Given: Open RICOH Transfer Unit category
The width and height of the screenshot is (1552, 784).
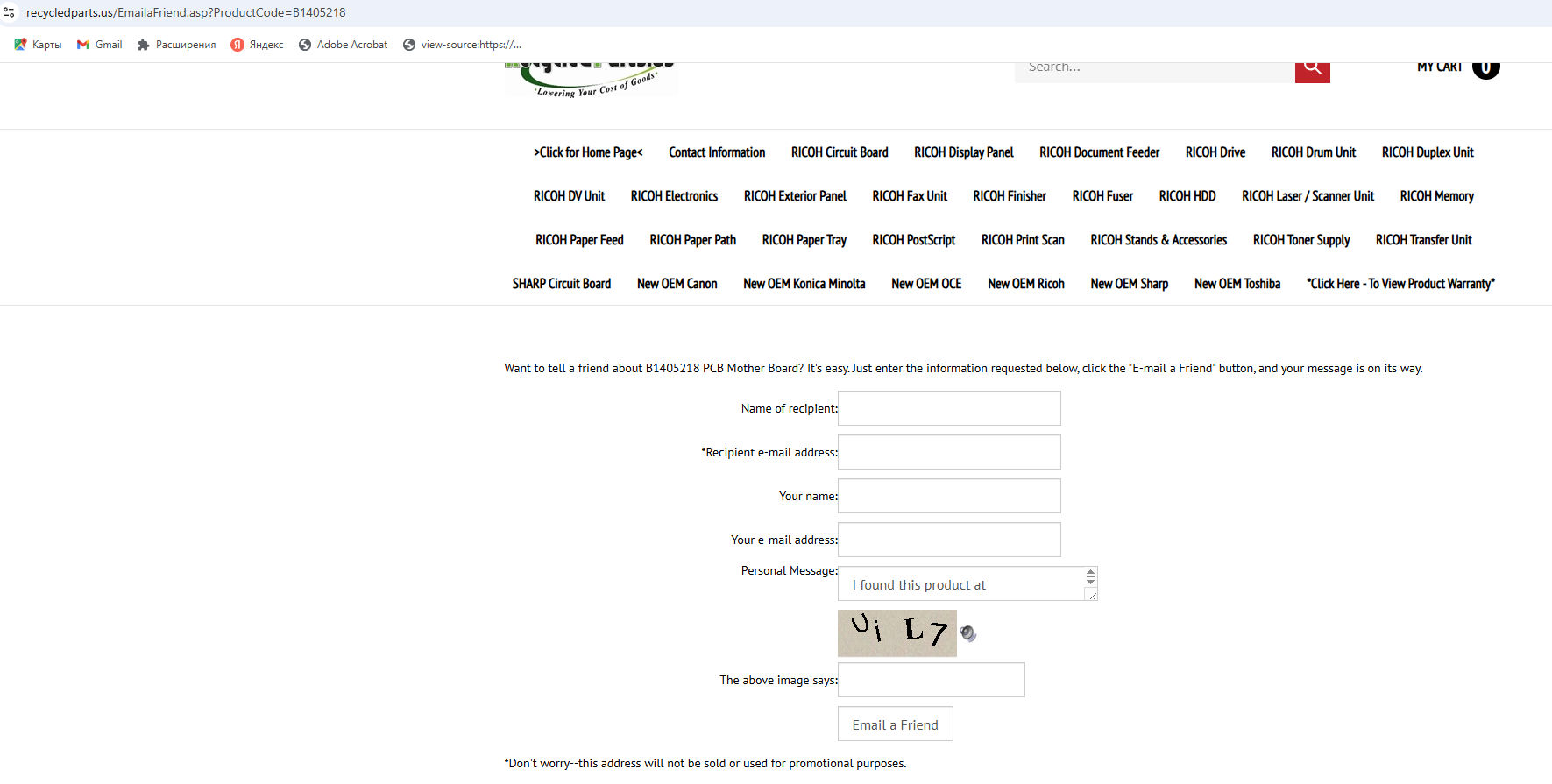Looking at the screenshot, I should pyautogui.click(x=1423, y=240).
